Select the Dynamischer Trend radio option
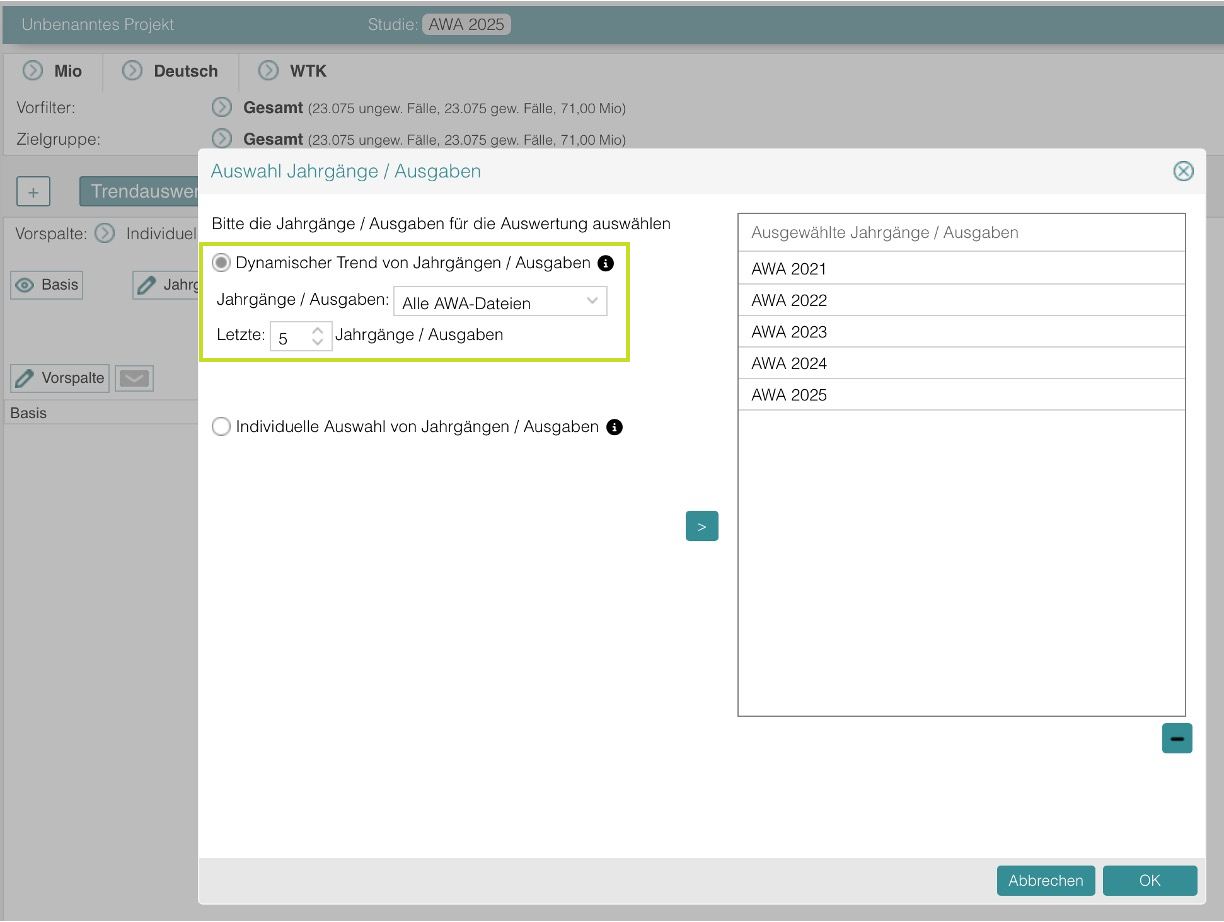Screen dimensions: 1224x922 pos(221,262)
